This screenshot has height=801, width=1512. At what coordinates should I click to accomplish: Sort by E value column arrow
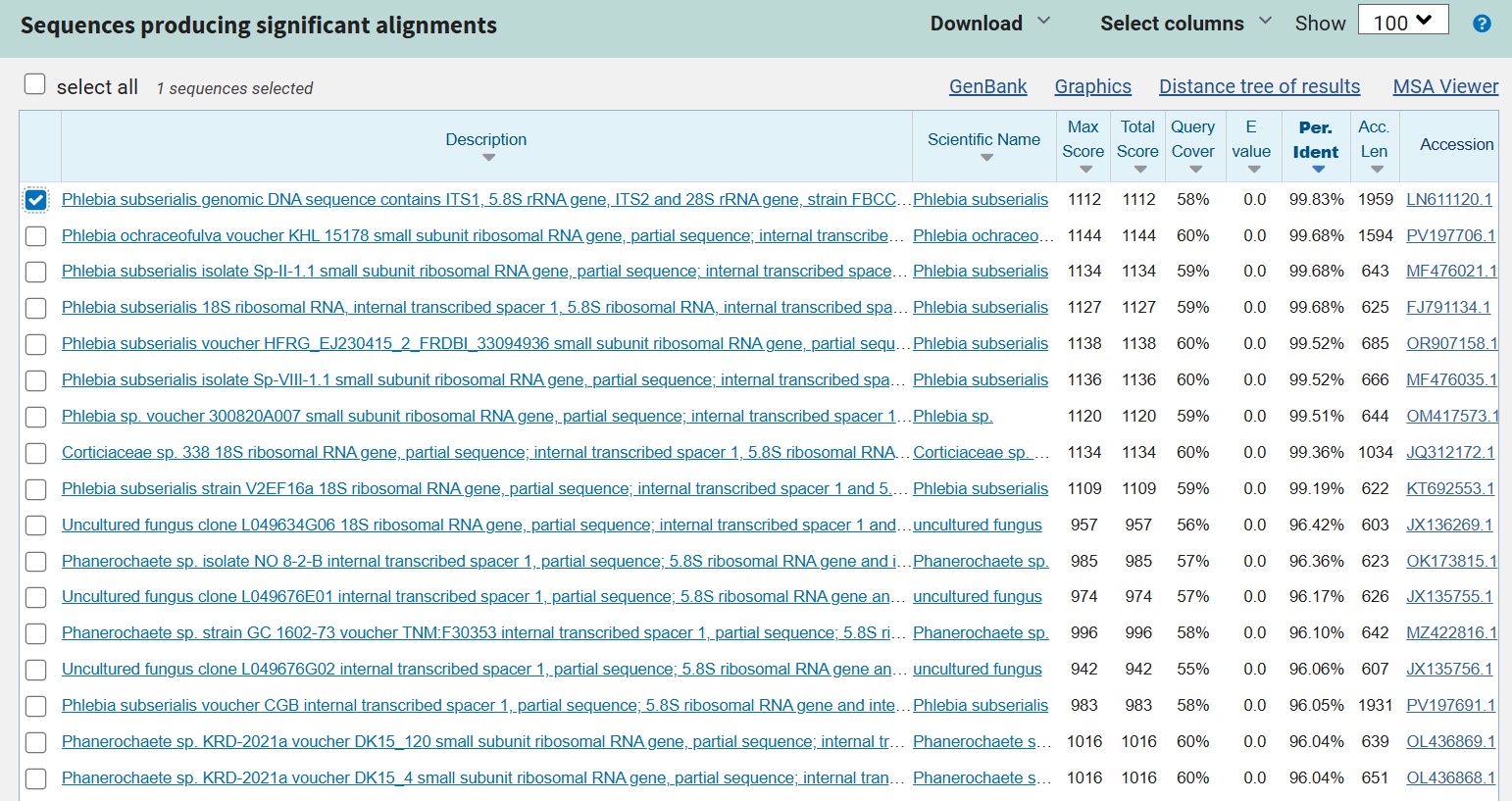[x=1253, y=170]
